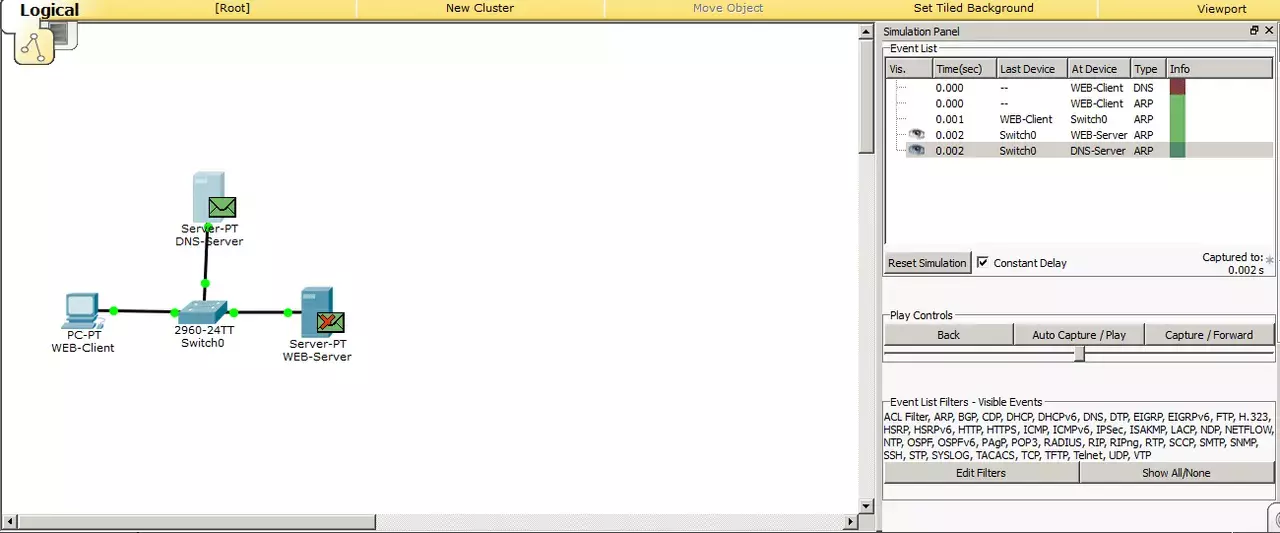Select the 0.001 event at Switch0

[x=1079, y=119]
